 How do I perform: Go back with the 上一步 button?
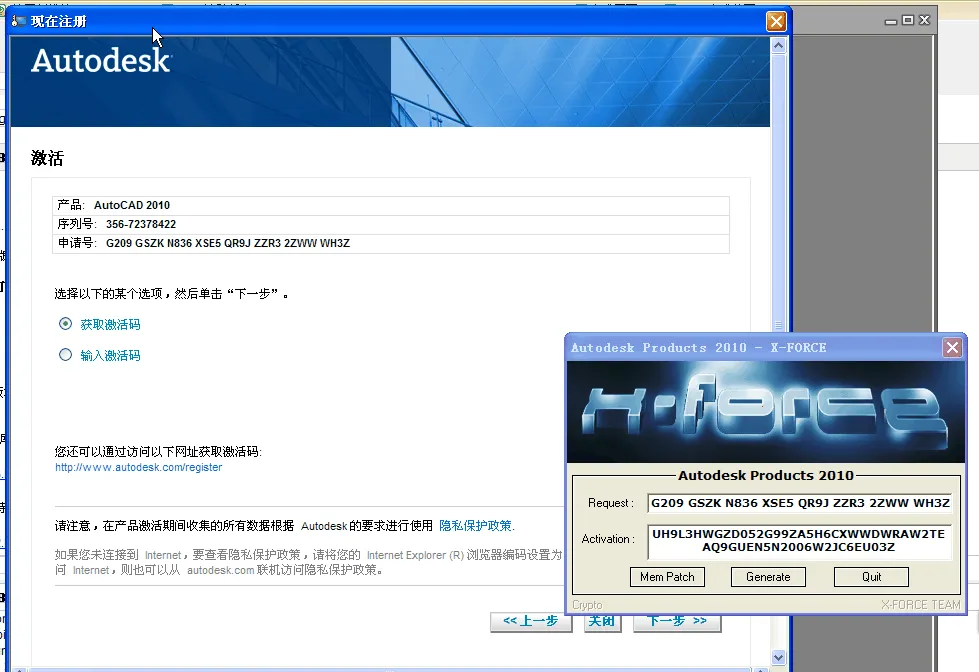click(530, 621)
